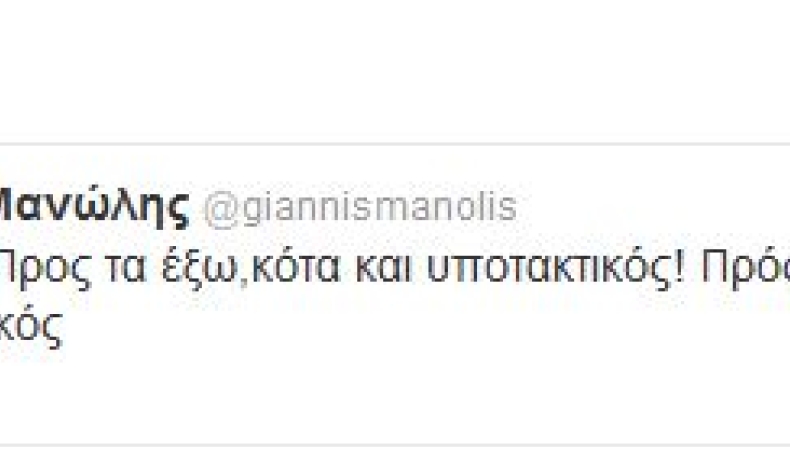
Task: Click the cut-off word Πρό at line end
Action: (x=746, y=269)
